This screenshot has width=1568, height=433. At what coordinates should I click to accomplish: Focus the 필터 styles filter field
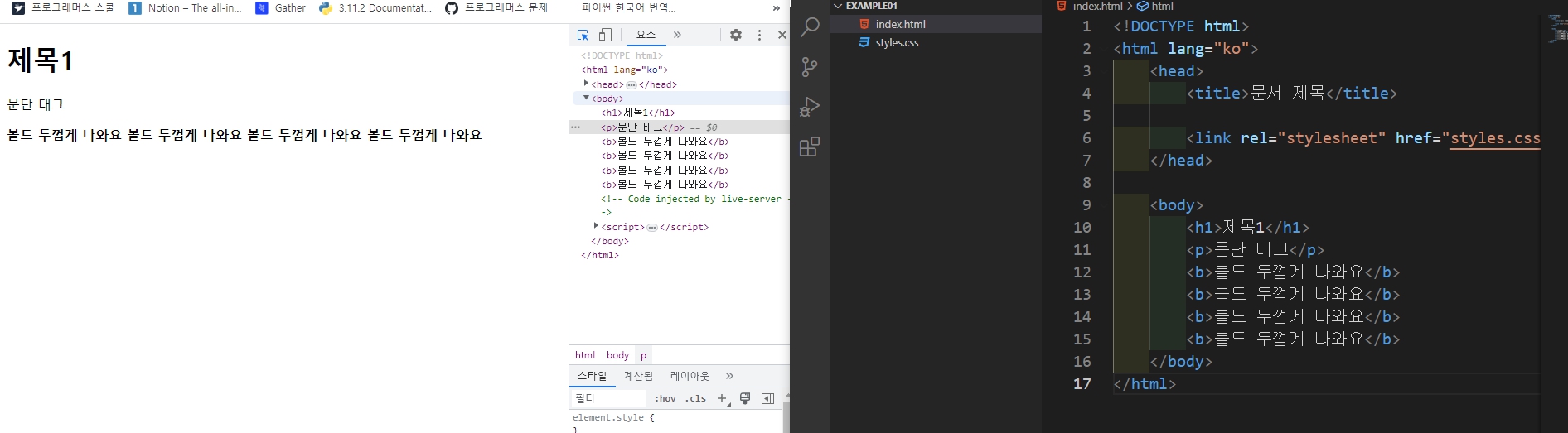[609, 398]
